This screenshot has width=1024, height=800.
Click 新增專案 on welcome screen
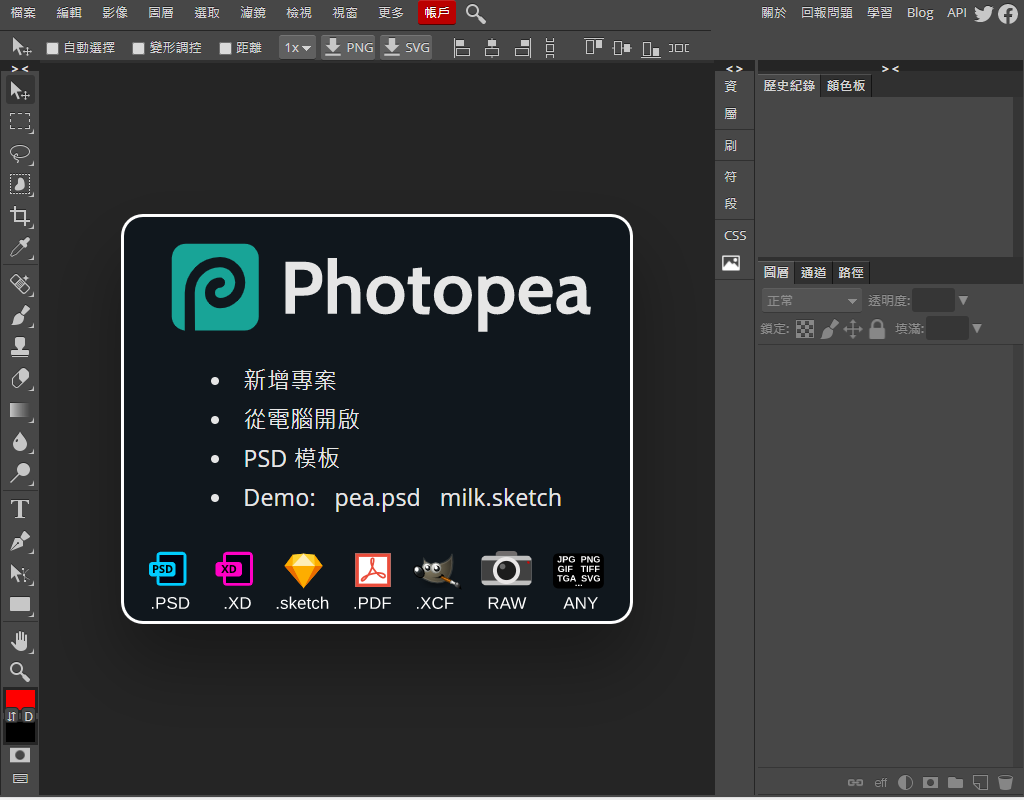pyautogui.click(x=290, y=380)
